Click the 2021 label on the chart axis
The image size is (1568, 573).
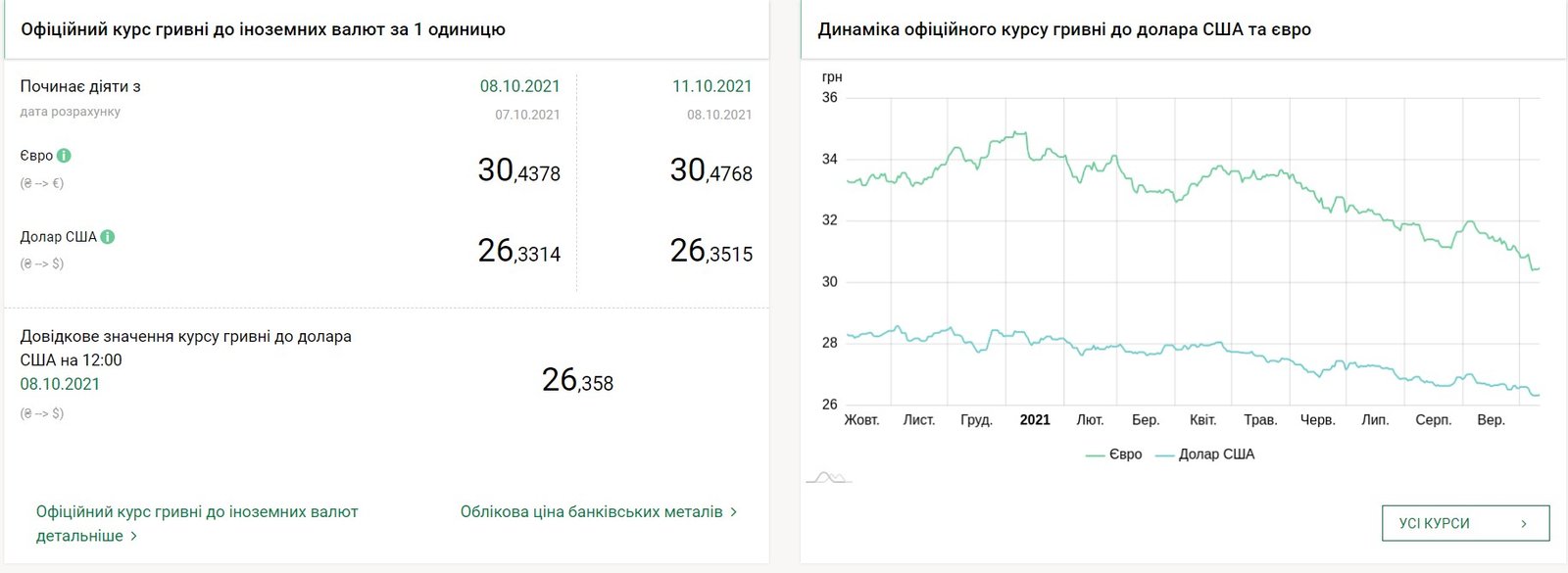tap(1035, 417)
